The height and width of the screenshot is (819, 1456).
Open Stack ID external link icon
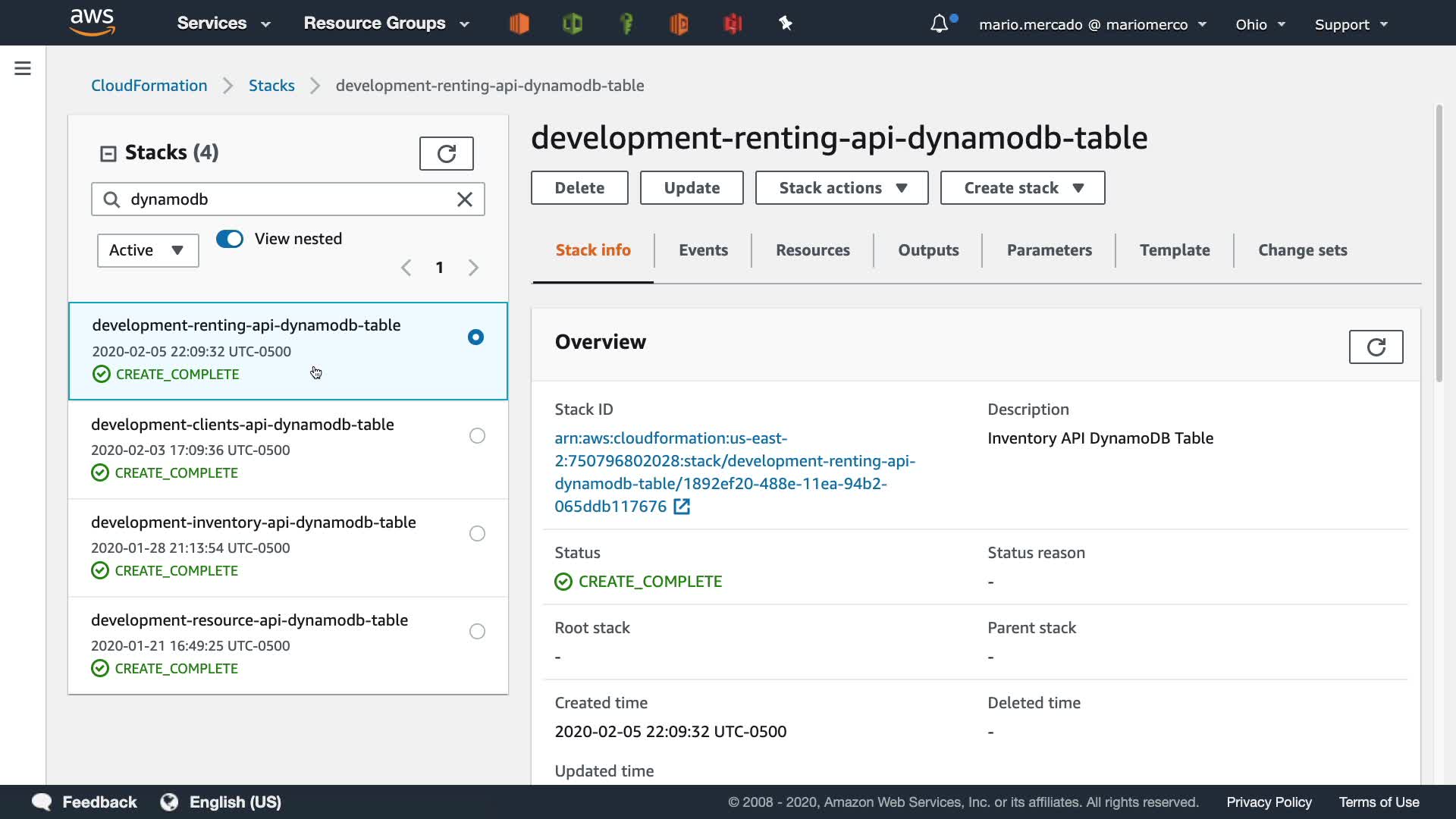click(x=682, y=507)
